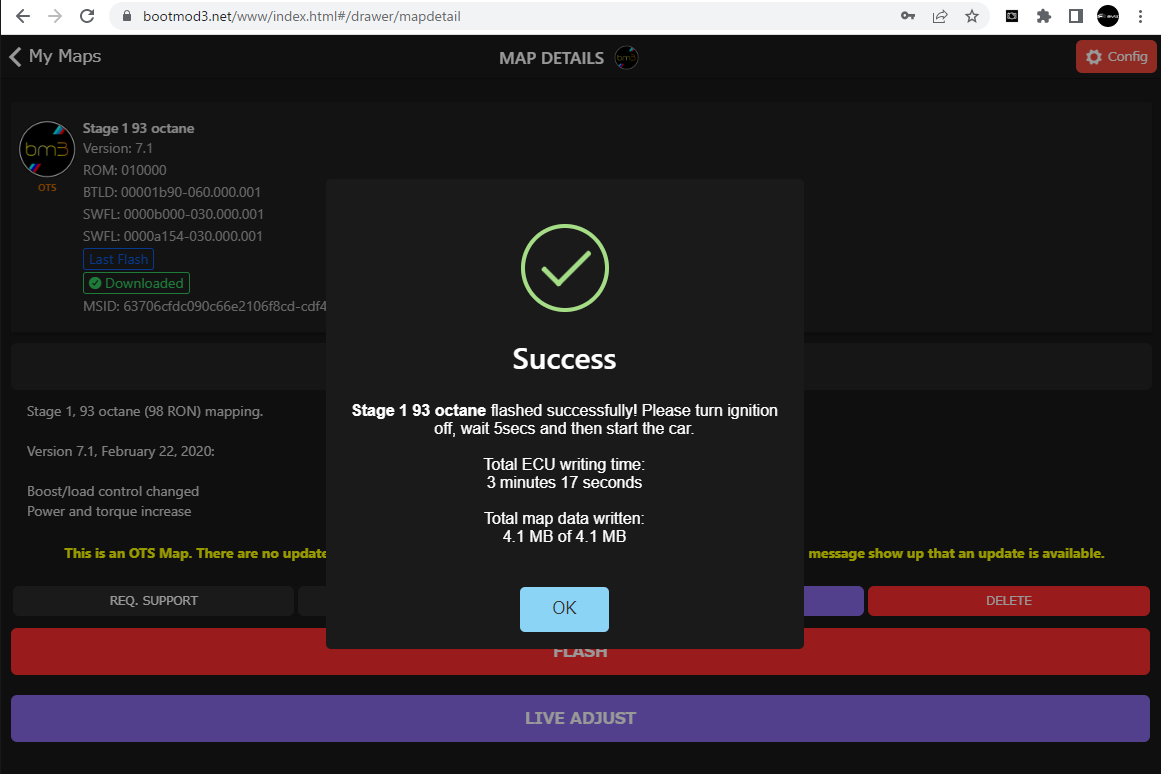Open Chrome three-dot menu
Screen dimensions: 1161x774
1140,16
